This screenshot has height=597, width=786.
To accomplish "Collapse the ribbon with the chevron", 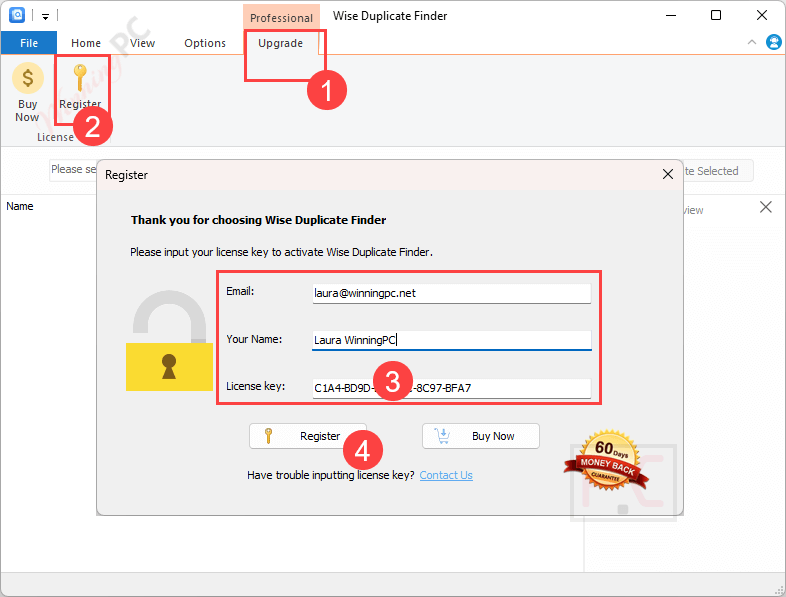I will coord(751,43).
